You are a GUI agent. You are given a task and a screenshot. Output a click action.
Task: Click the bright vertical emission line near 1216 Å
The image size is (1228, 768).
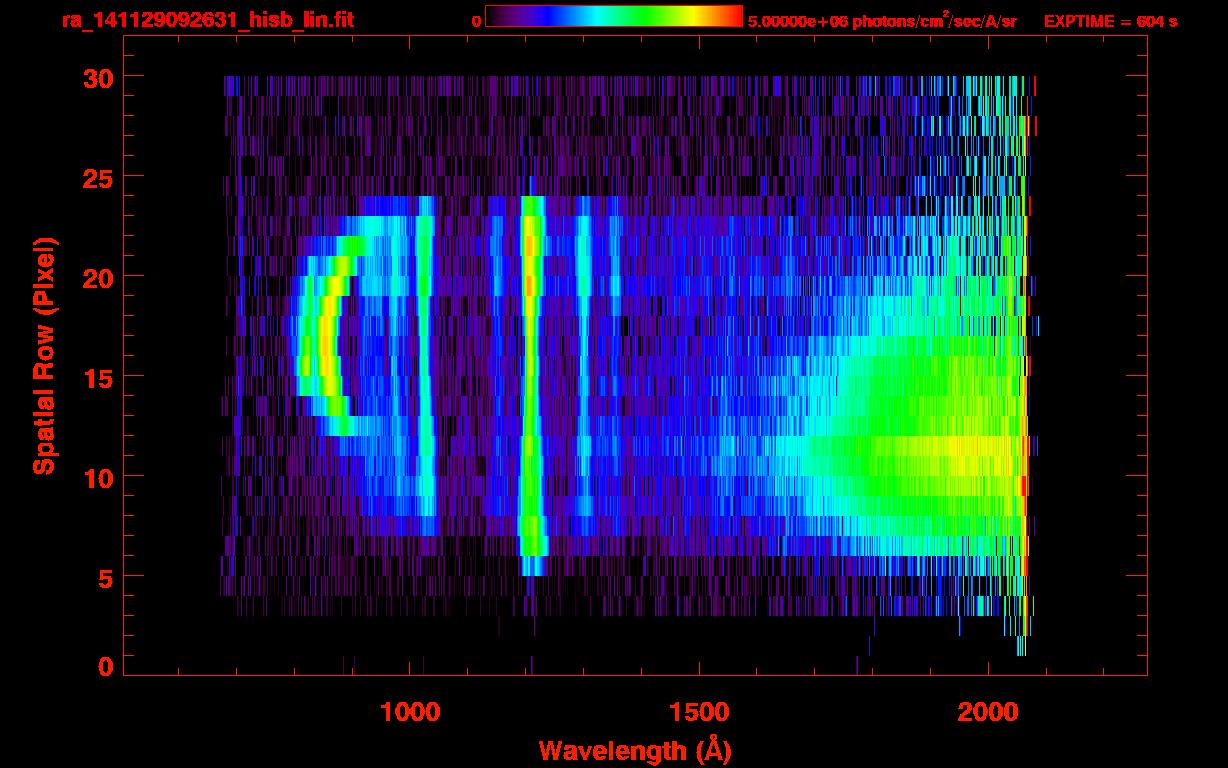(x=532, y=385)
